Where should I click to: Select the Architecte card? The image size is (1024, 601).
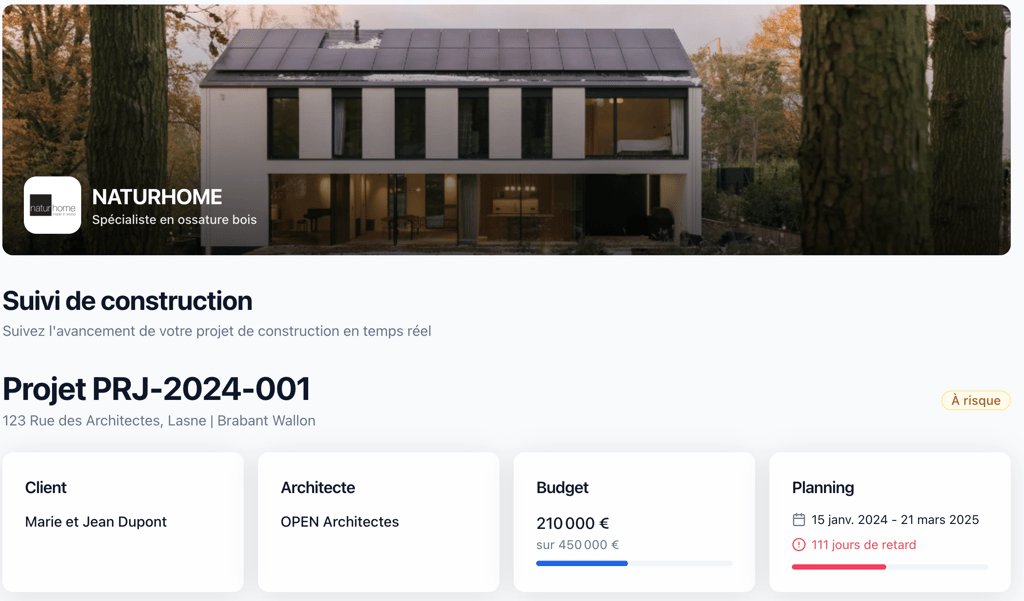(x=379, y=522)
